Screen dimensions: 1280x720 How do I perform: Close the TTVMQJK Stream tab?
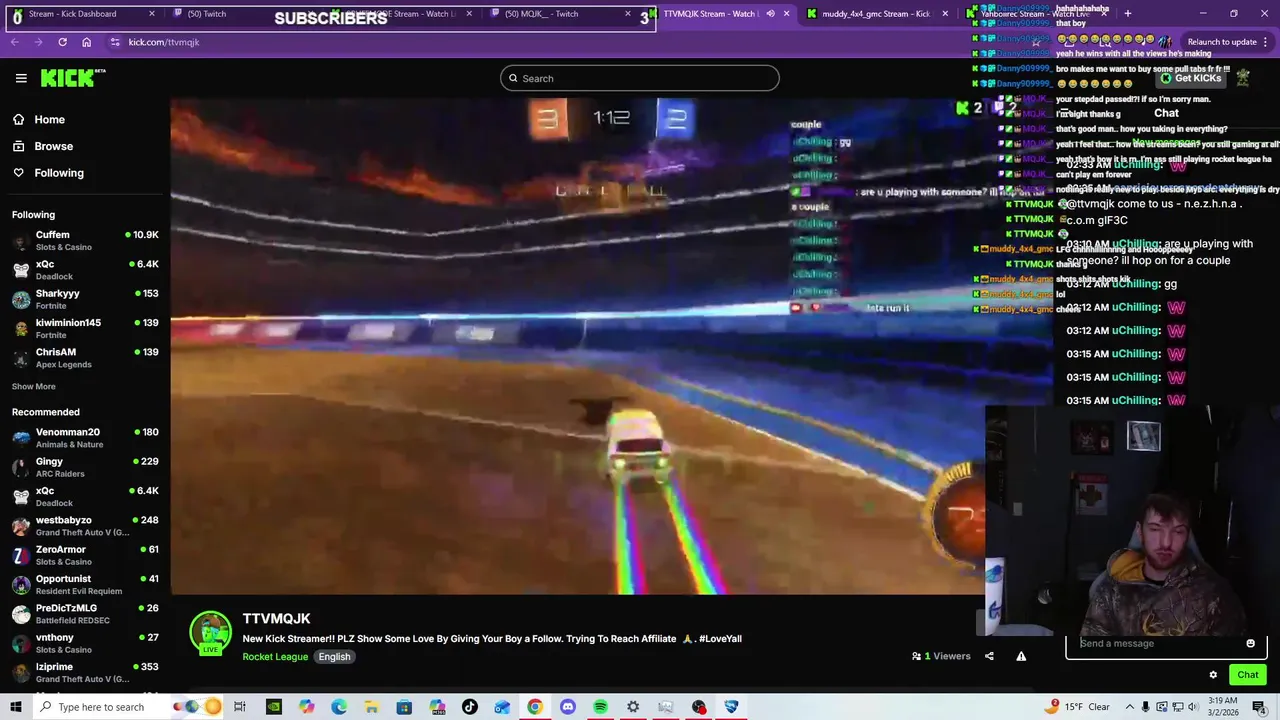click(x=786, y=14)
